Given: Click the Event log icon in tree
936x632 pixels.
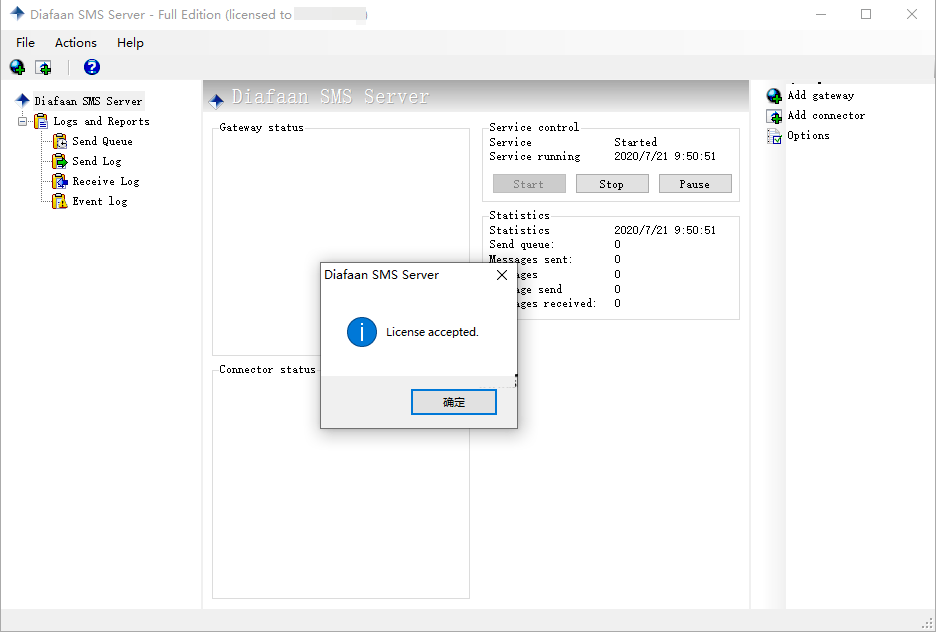Looking at the screenshot, I should (x=60, y=201).
